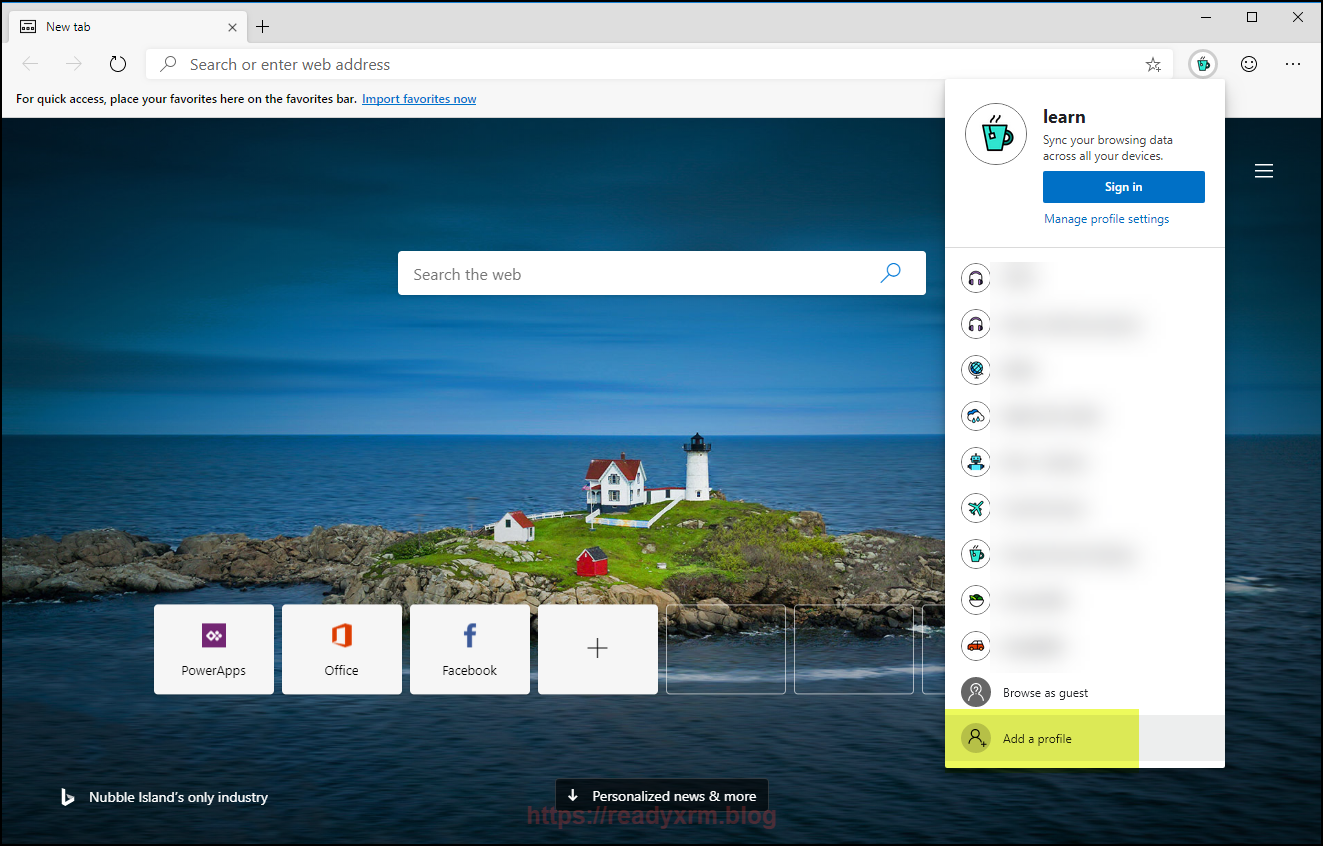The image size is (1323, 846).
Task: Switch to the profile with airplane icon
Action: 975,508
